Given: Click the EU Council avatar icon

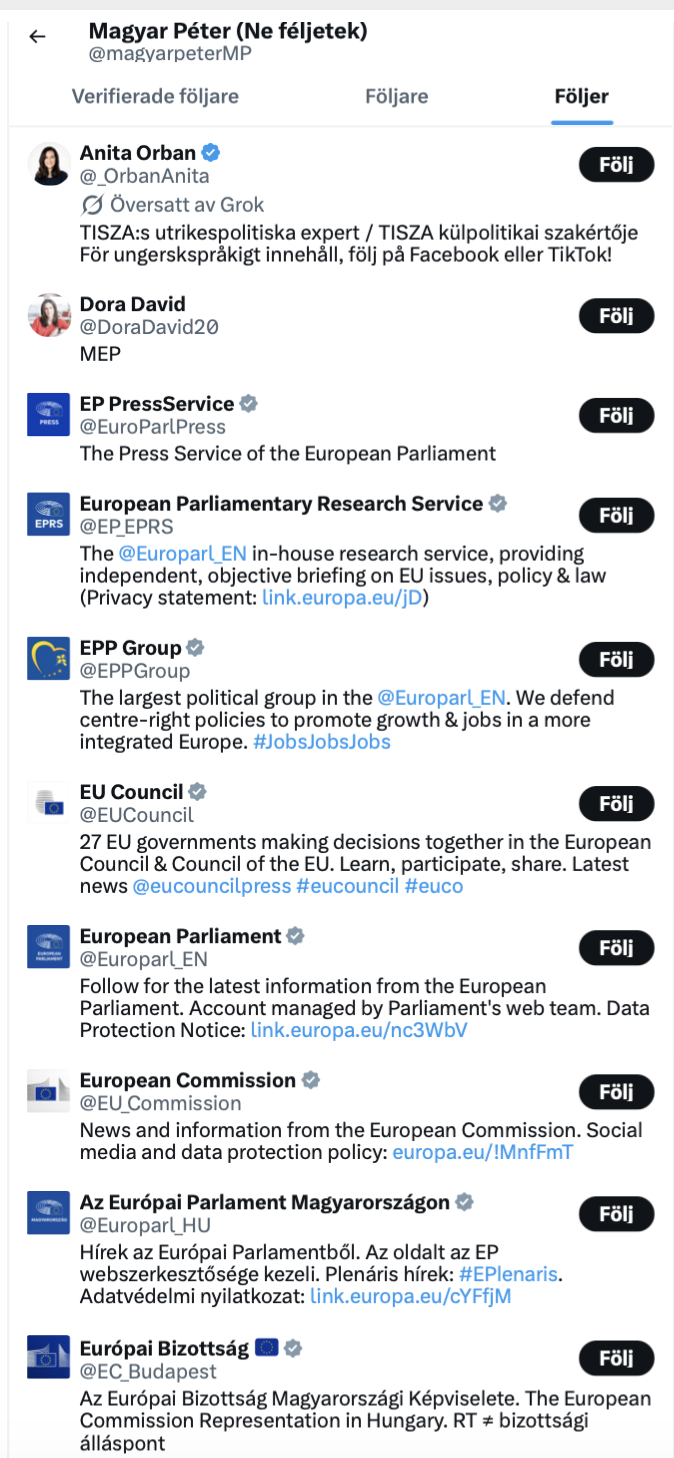Looking at the screenshot, I should coord(48,803).
